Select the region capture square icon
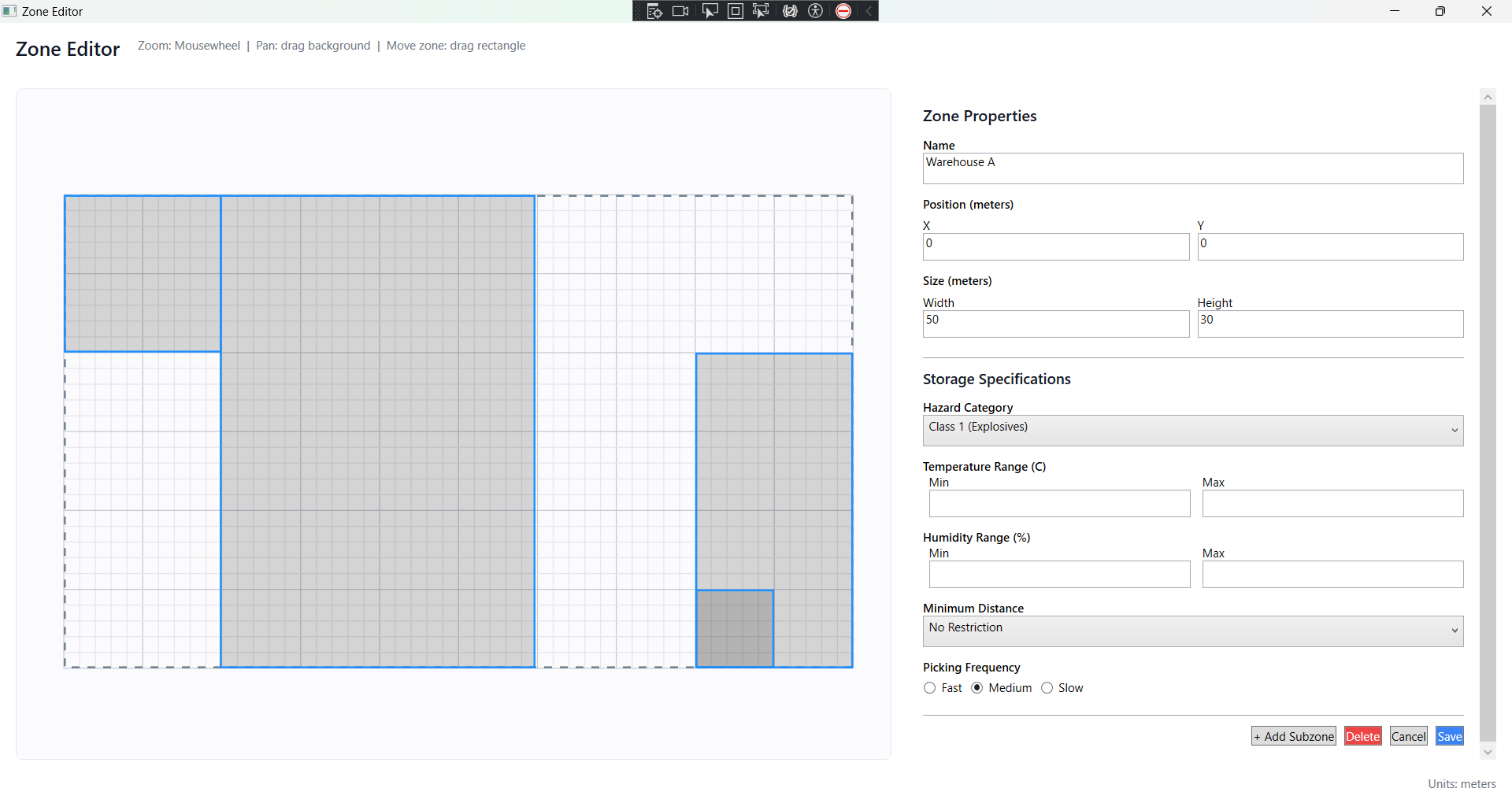 tap(735, 11)
